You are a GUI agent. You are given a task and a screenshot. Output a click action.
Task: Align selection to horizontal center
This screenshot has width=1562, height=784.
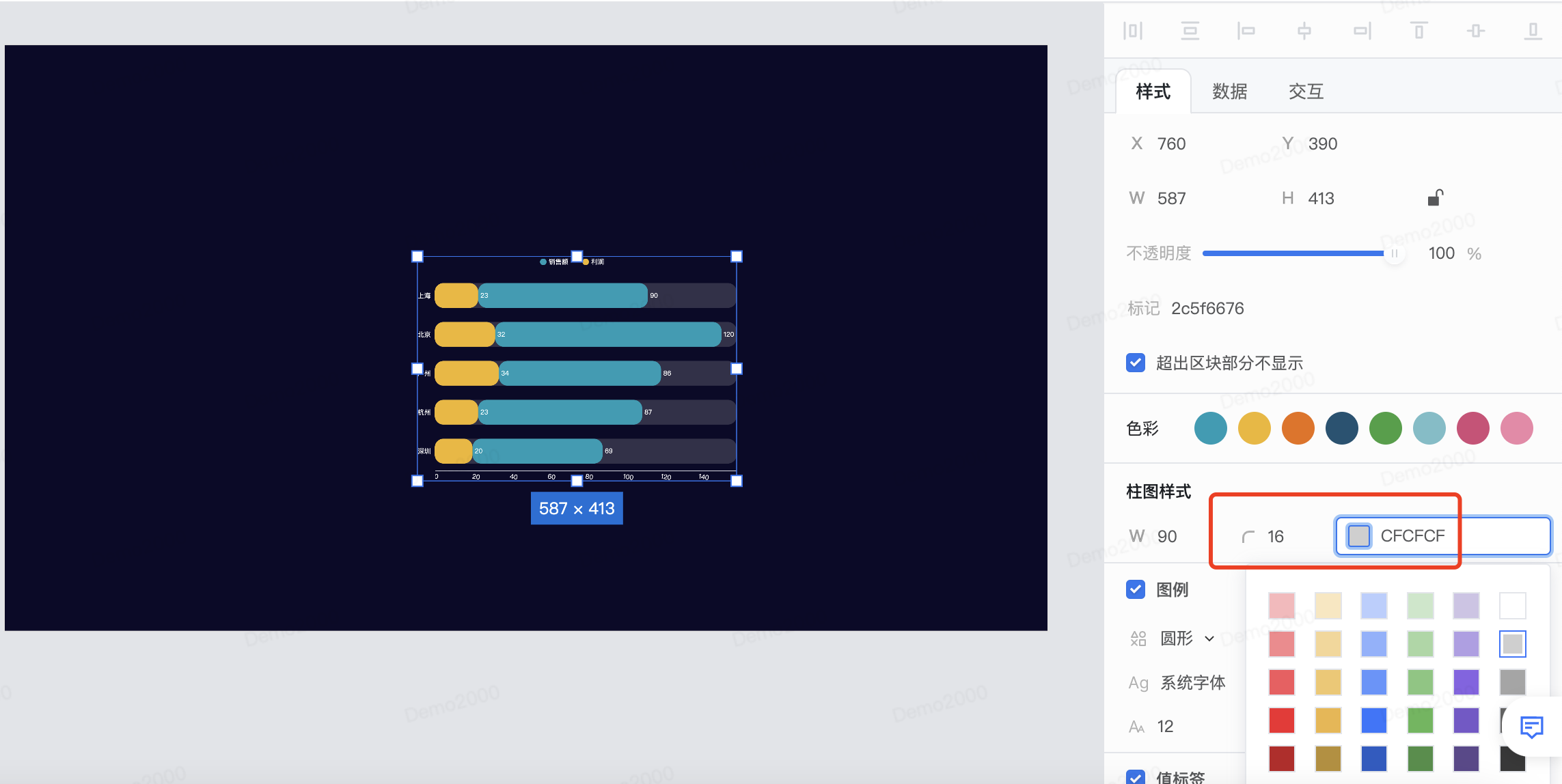(x=1304, y=31)
